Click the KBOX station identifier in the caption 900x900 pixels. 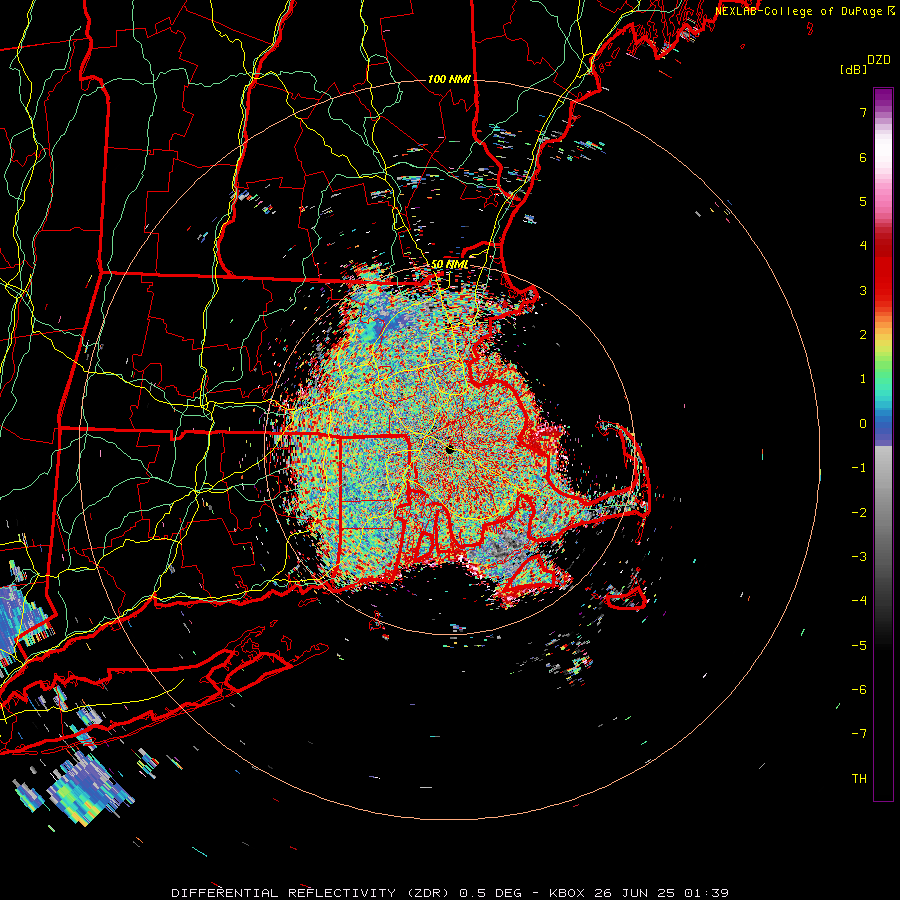(x=567, y=893)
